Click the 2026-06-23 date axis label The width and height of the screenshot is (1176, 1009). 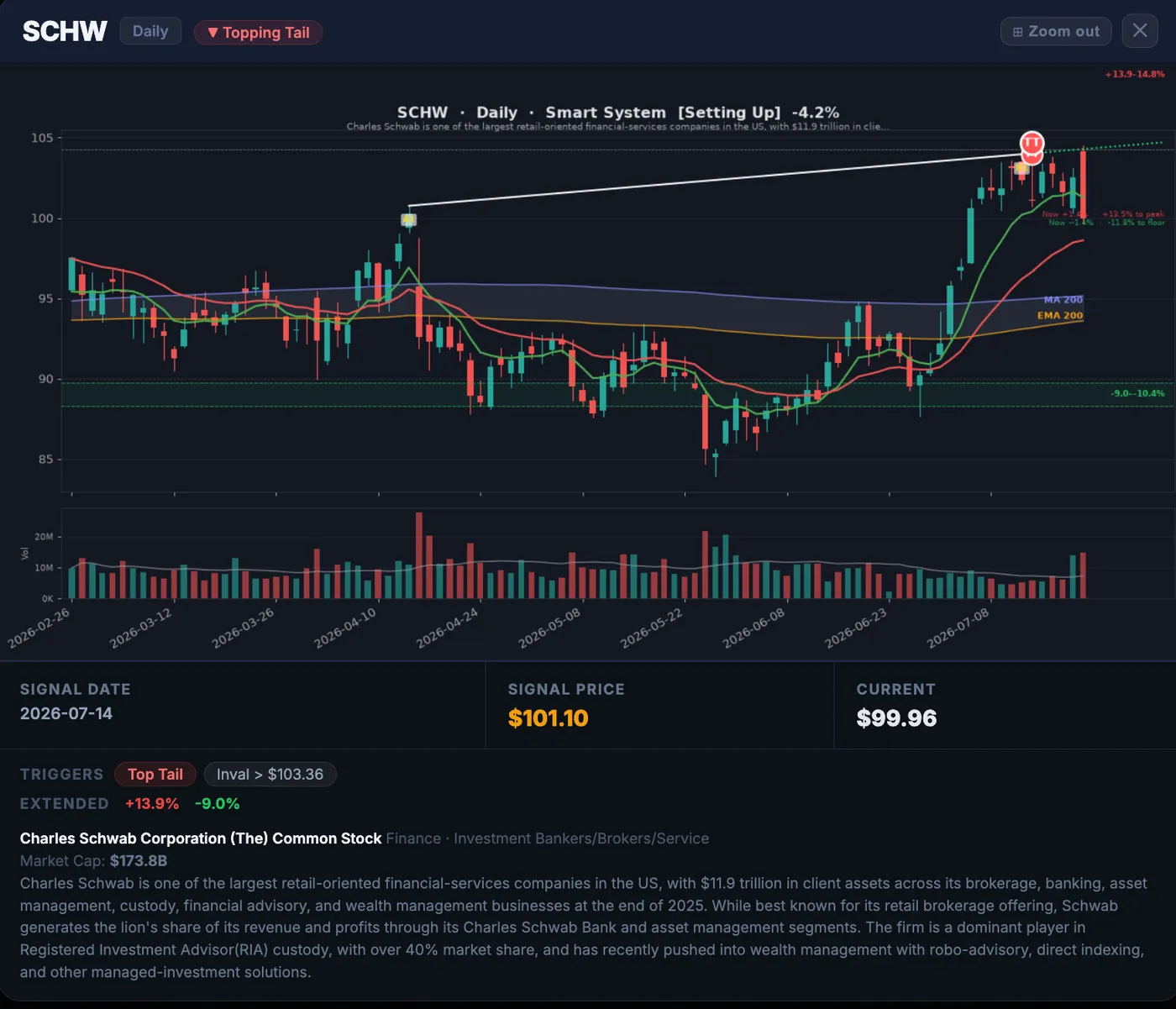point(856,628)
